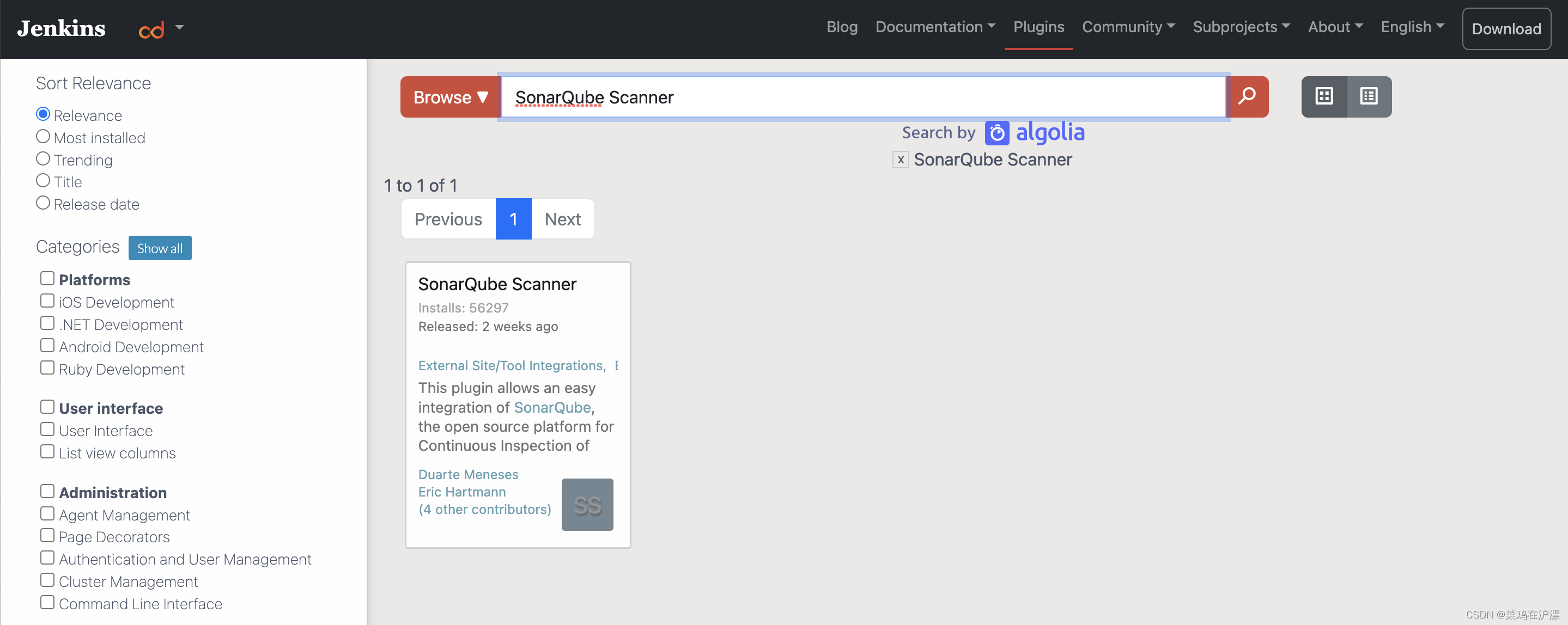Expand the Documentation menu

click(x=934, y=27)
